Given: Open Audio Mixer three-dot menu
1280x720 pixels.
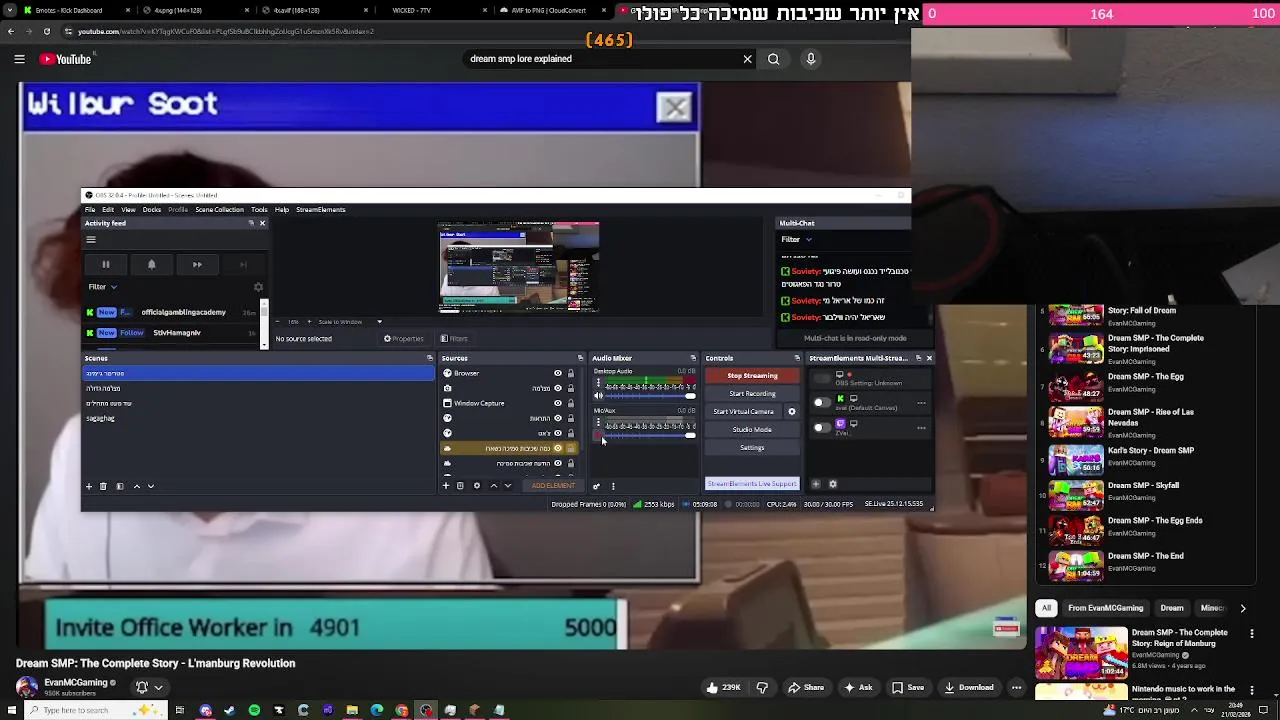Looking at the screenshot, I should click(x=613, y=486).
